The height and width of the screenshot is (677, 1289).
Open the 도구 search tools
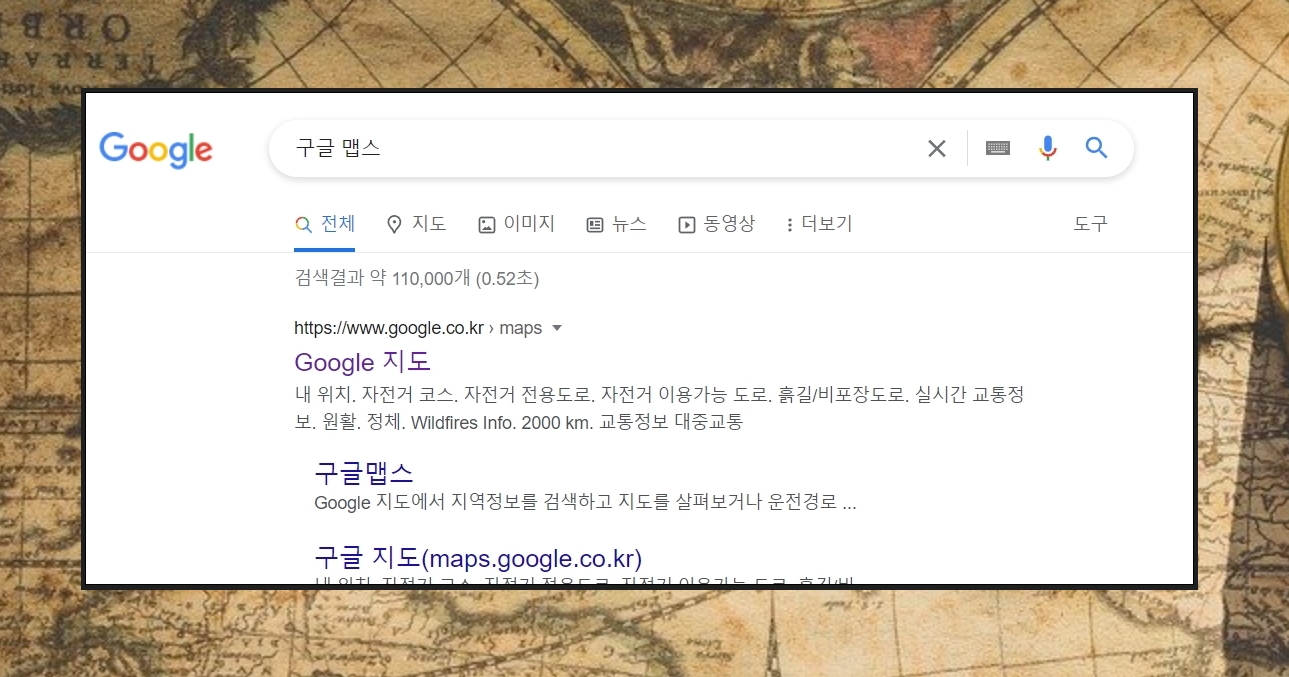pos(1090,224)
